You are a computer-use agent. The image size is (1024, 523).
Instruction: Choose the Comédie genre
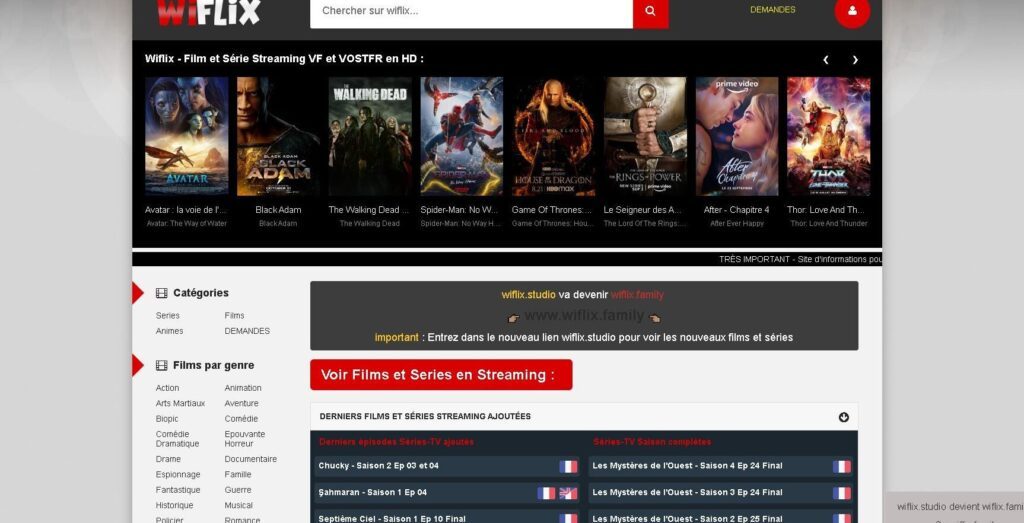241,419
